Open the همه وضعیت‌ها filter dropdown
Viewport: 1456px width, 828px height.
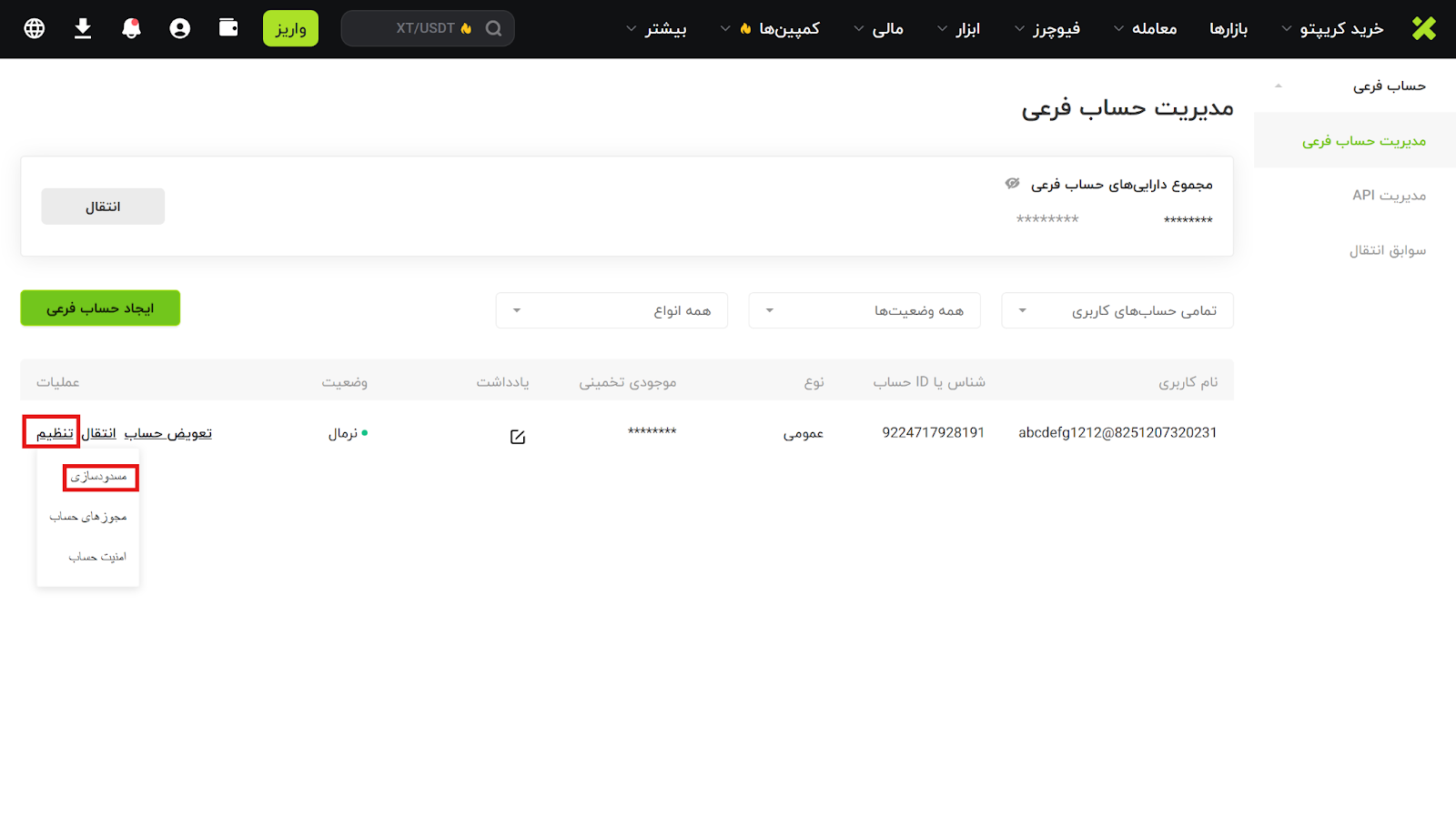tap(864, 311)
